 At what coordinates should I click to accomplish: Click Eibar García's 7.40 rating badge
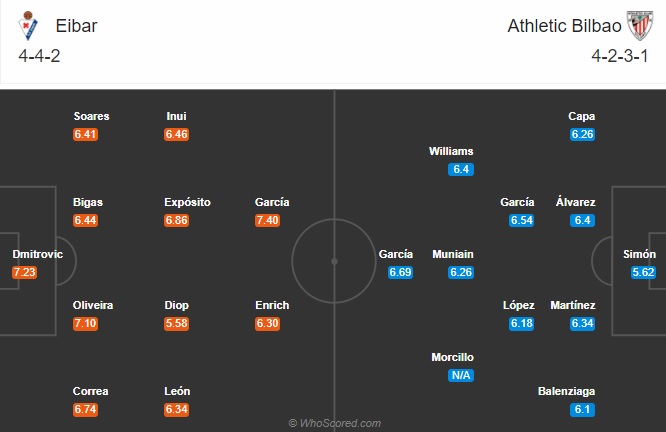pos(268,220)
